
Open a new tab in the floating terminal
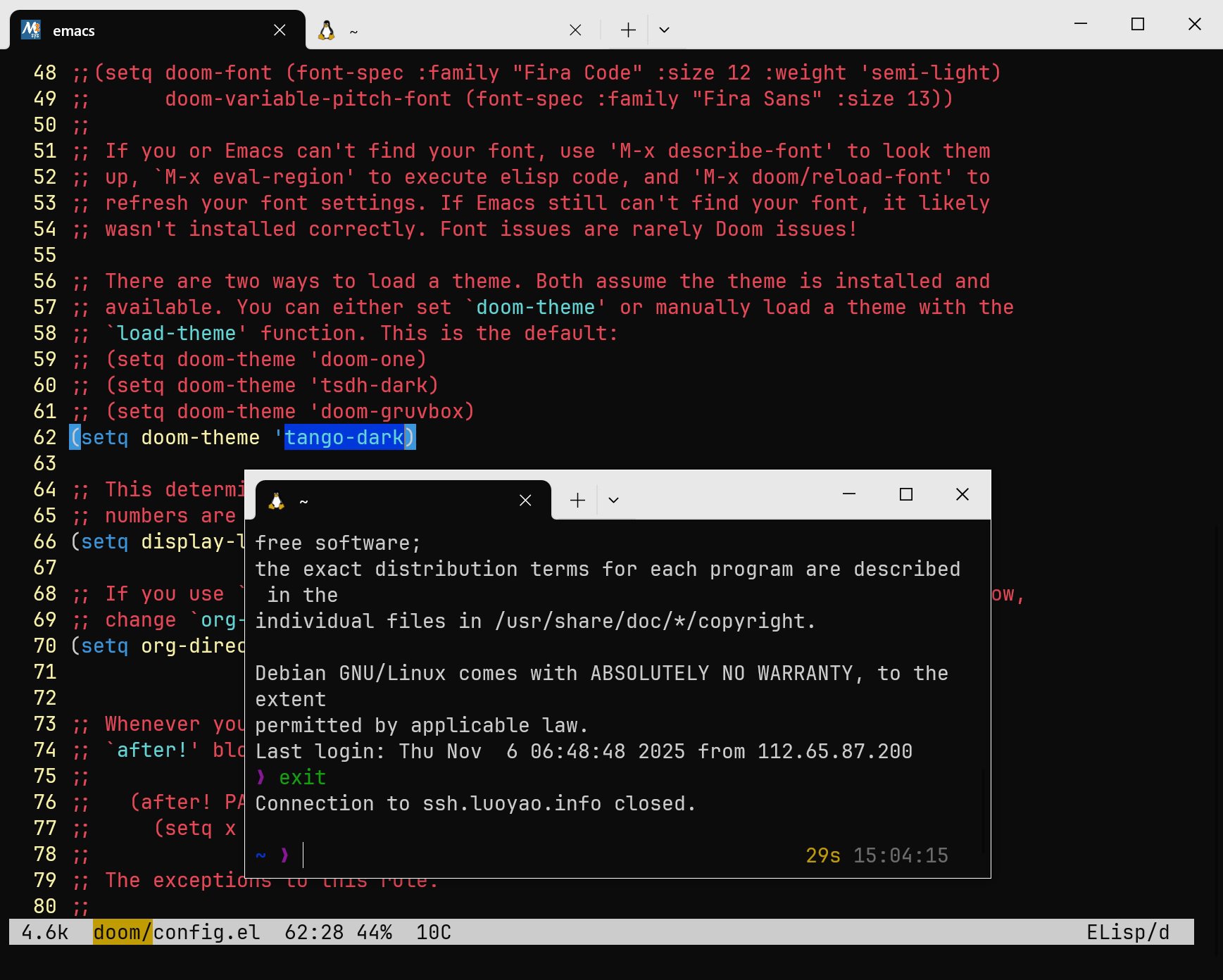577,500
